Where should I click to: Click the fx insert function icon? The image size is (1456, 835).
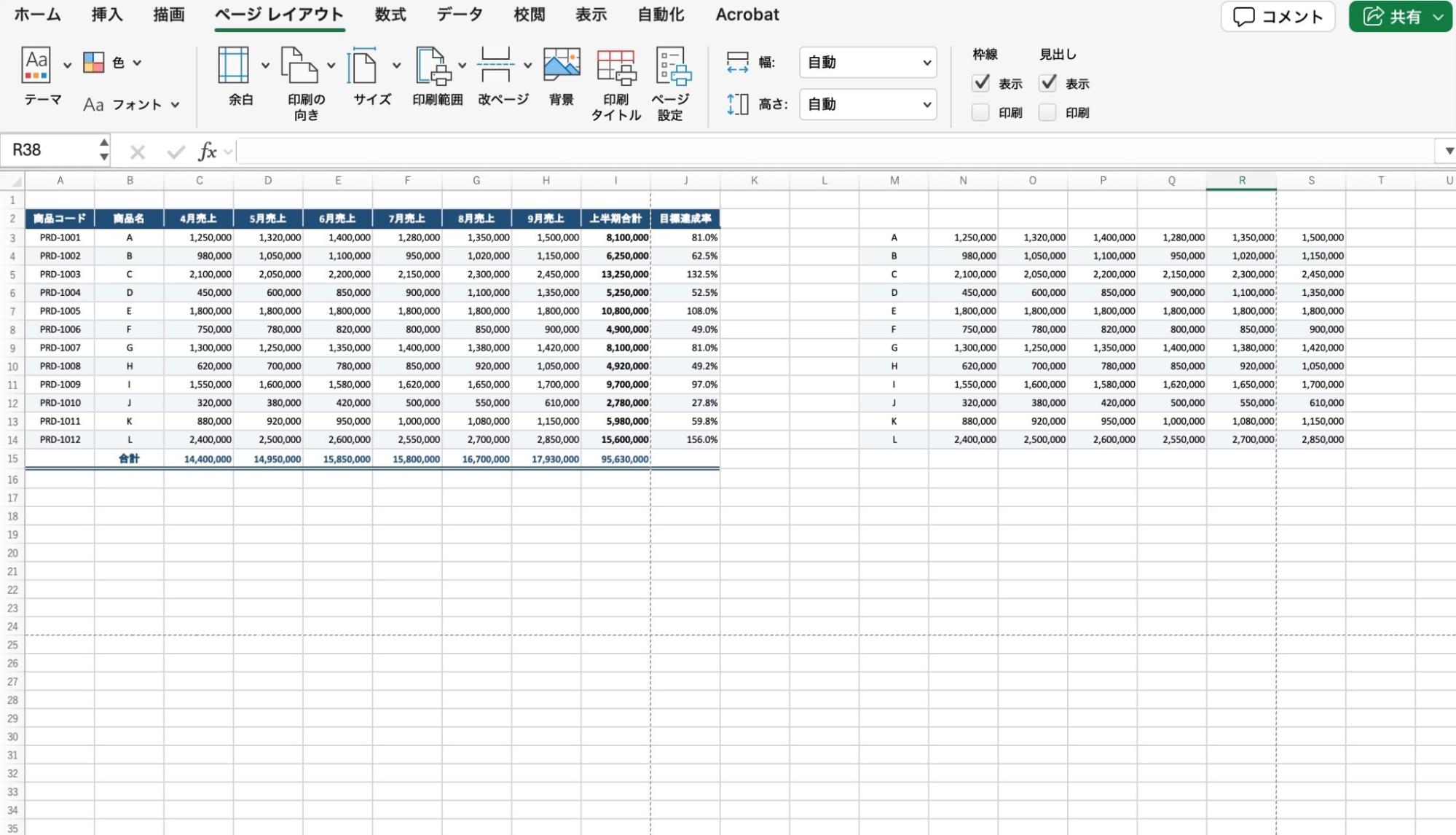coord(208,152)
